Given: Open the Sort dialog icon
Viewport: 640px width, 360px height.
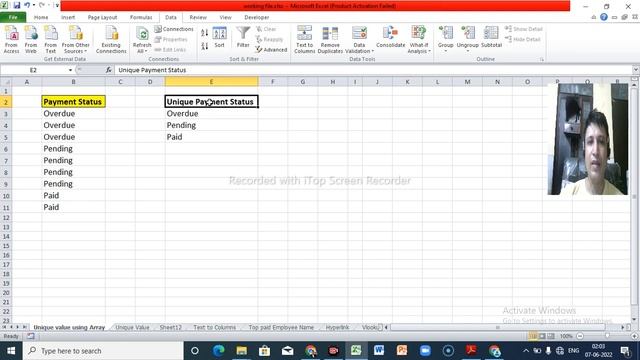Looking at the screenshot, I should pyautogui.click(x=219, y=38).
